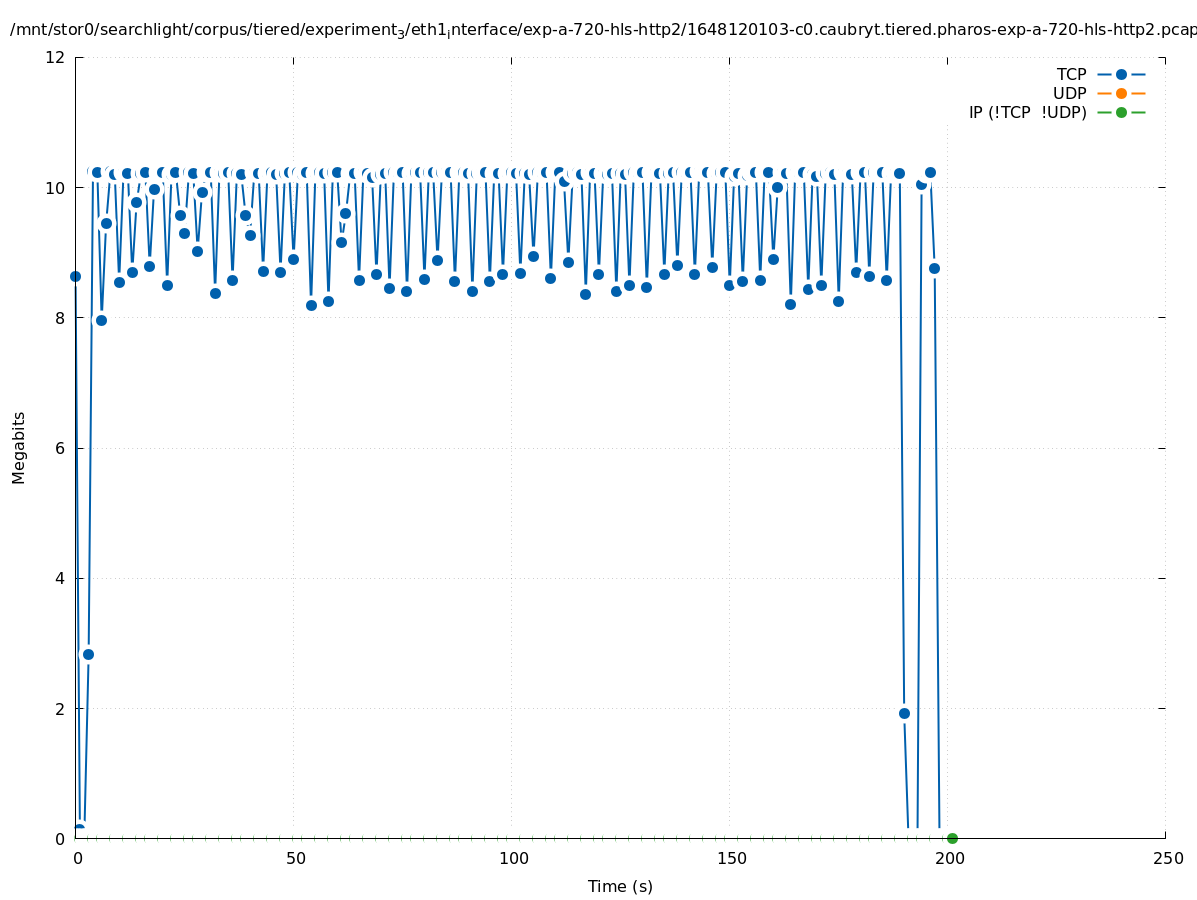Click the 150 tick label on x-axis
This screenshot has height=900, width=1197.
pos(731,858)
